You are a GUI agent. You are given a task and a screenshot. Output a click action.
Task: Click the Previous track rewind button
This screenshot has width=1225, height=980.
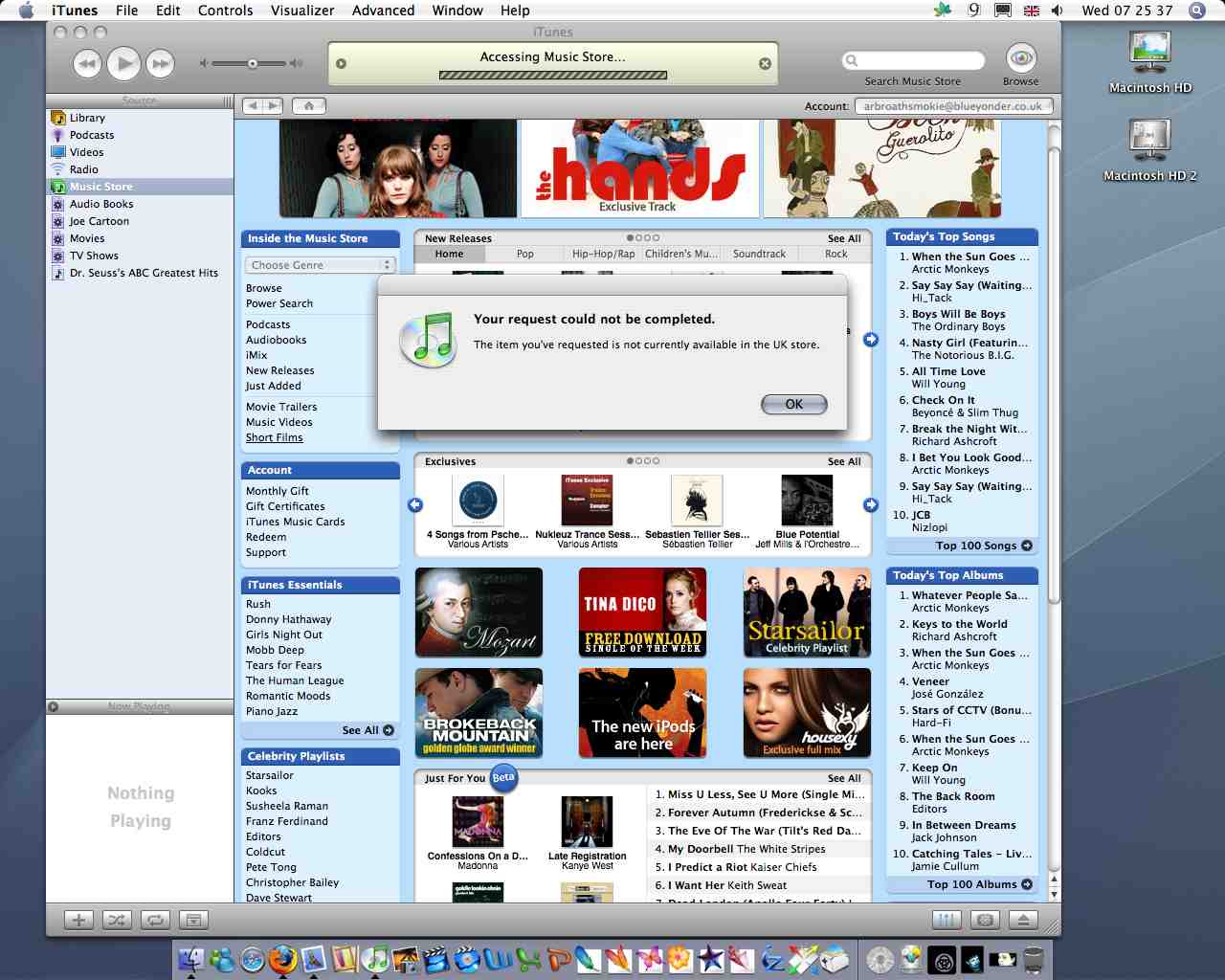[x=87, y=64]
